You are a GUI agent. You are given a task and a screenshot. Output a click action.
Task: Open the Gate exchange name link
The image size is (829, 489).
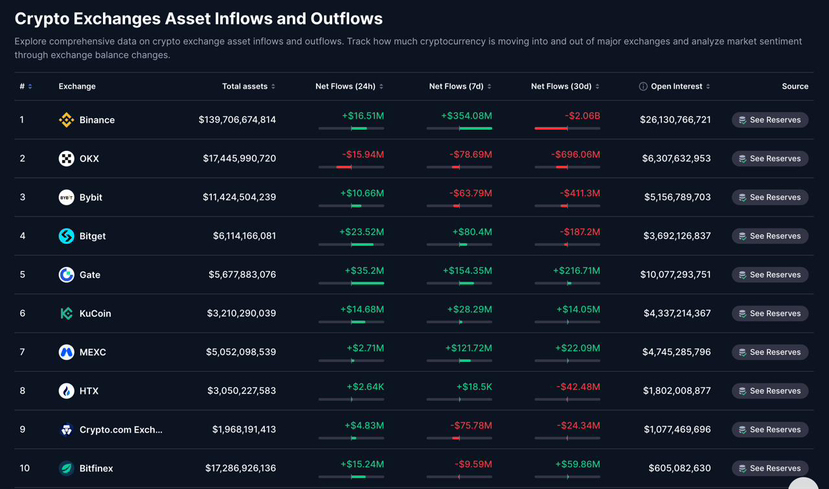(x=90, y=274)
